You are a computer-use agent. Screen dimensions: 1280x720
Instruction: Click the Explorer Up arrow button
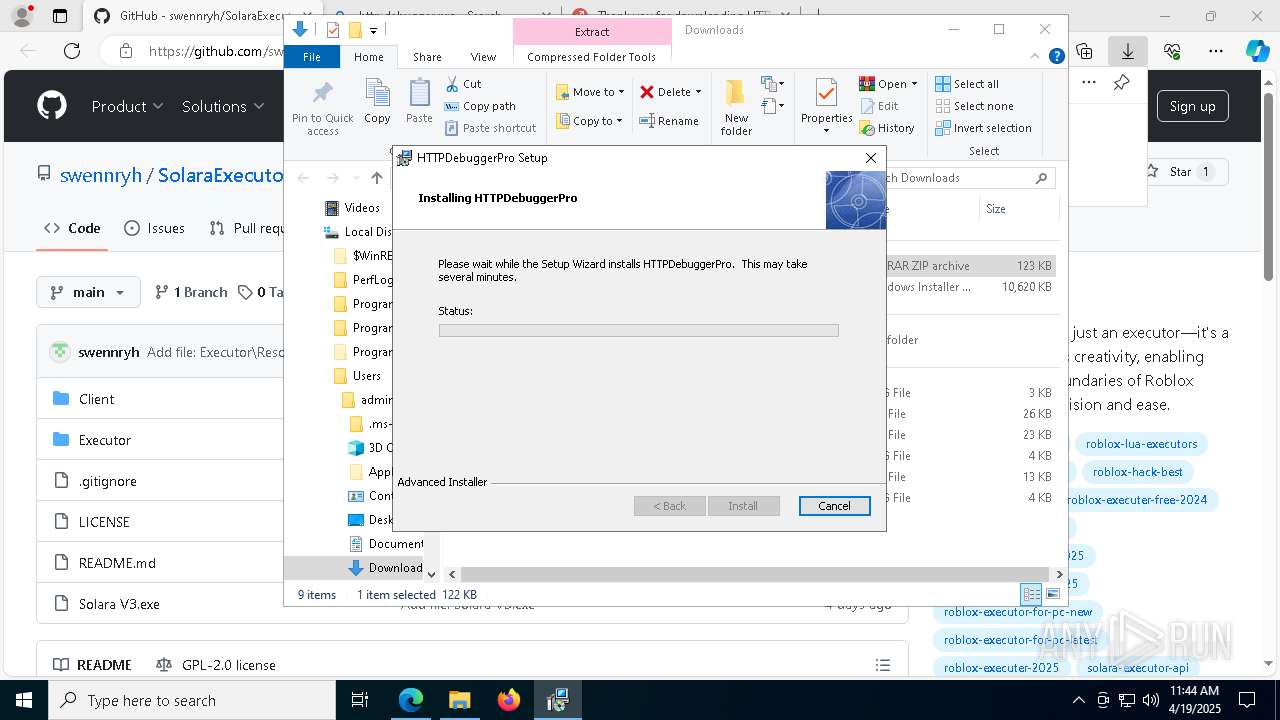point(376,178)
